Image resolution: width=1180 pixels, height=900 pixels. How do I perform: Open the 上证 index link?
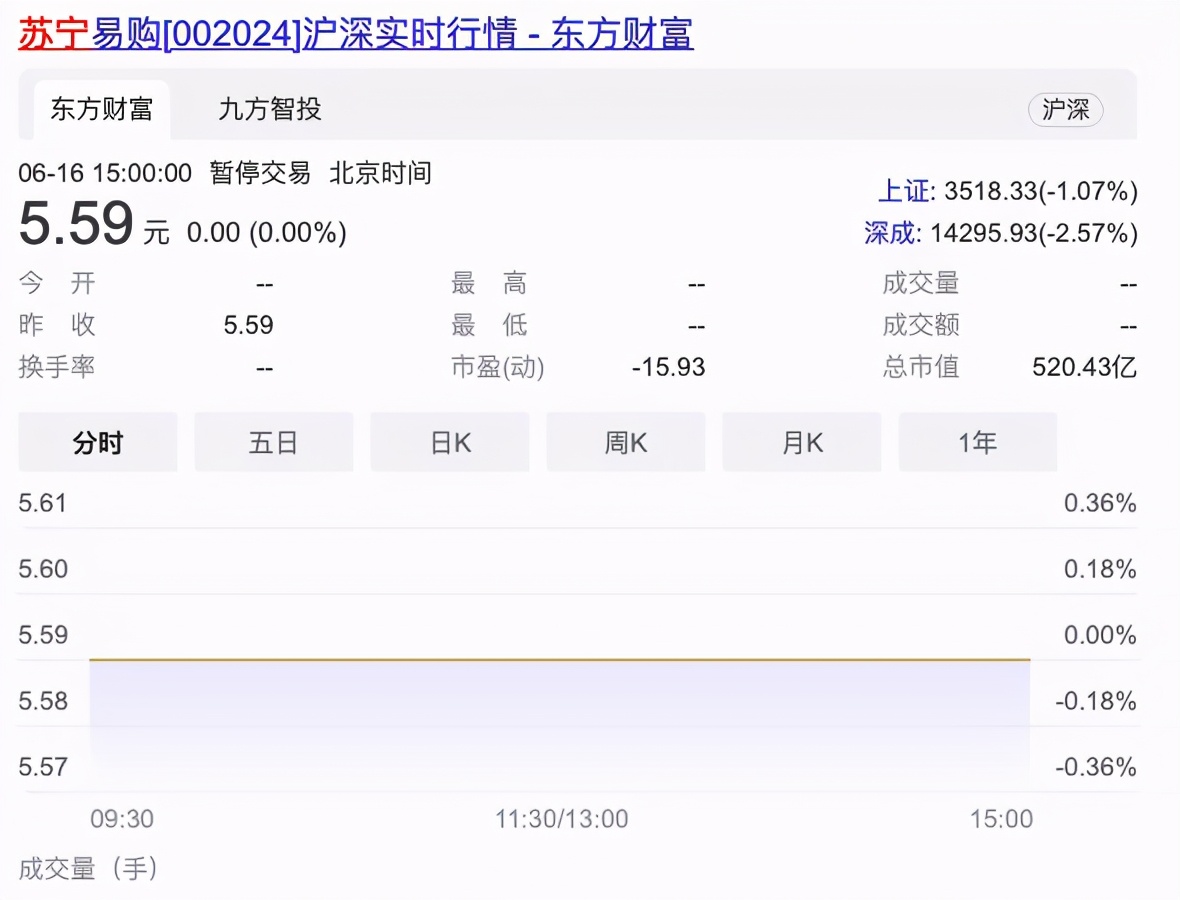[904, 190]
